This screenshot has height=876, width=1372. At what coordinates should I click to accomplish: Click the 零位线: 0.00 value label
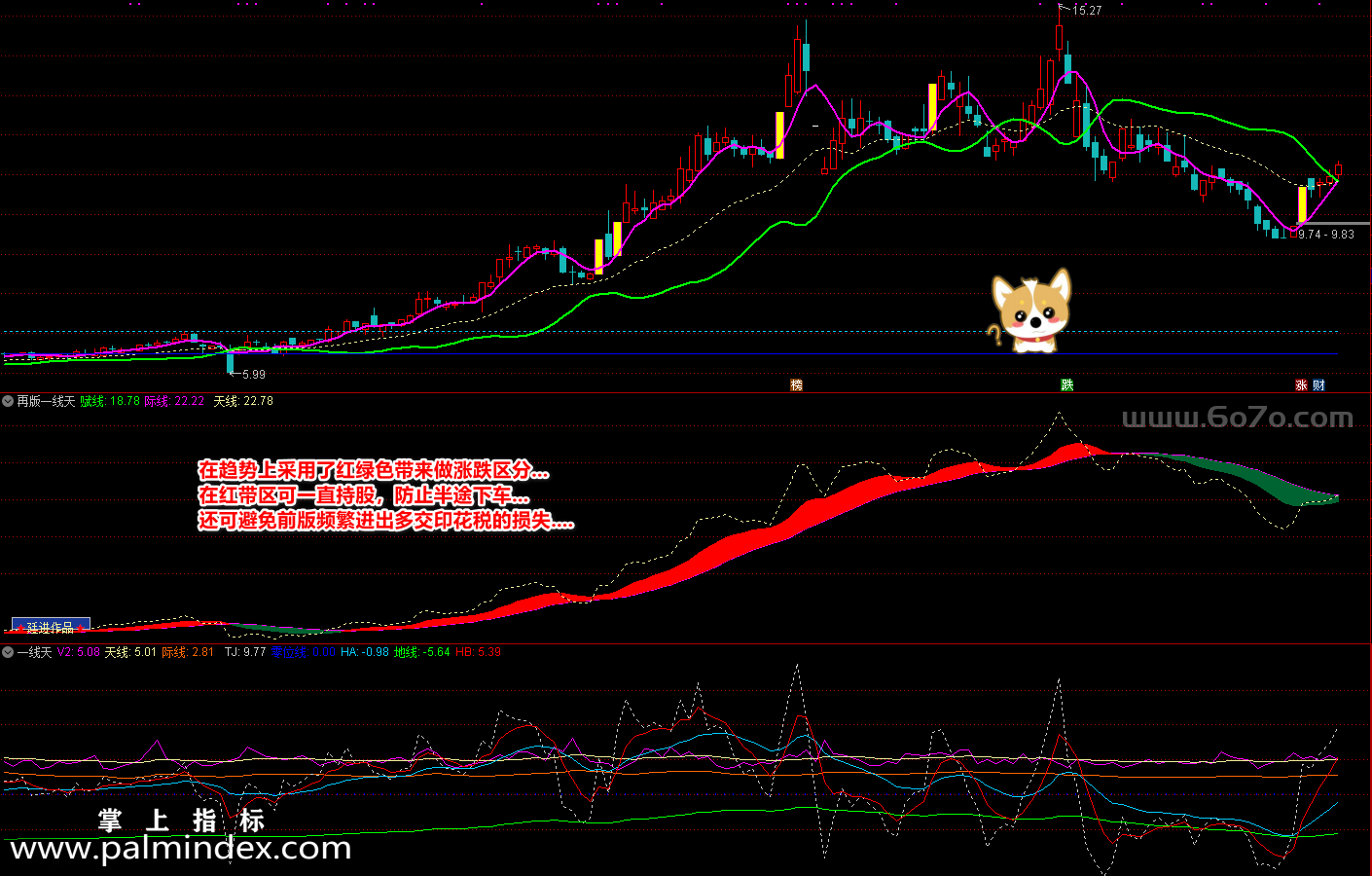click(x=304, y=652)
